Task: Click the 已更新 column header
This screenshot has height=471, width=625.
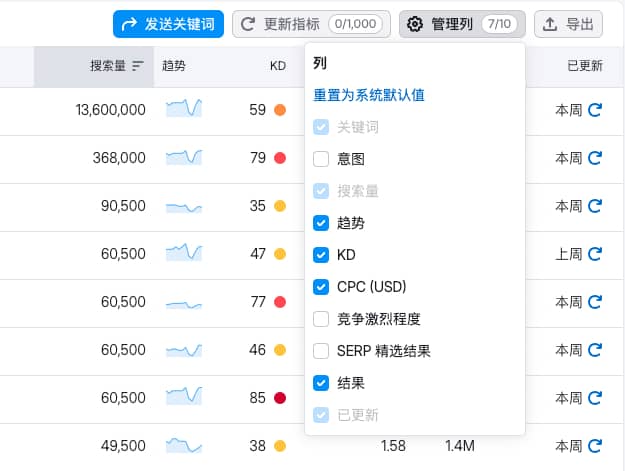Action: click(584, 66)
